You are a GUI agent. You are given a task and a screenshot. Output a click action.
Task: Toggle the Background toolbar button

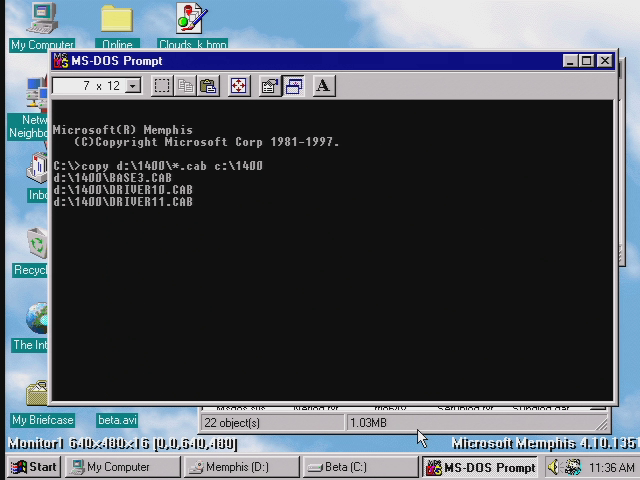(x=293, y=86)
